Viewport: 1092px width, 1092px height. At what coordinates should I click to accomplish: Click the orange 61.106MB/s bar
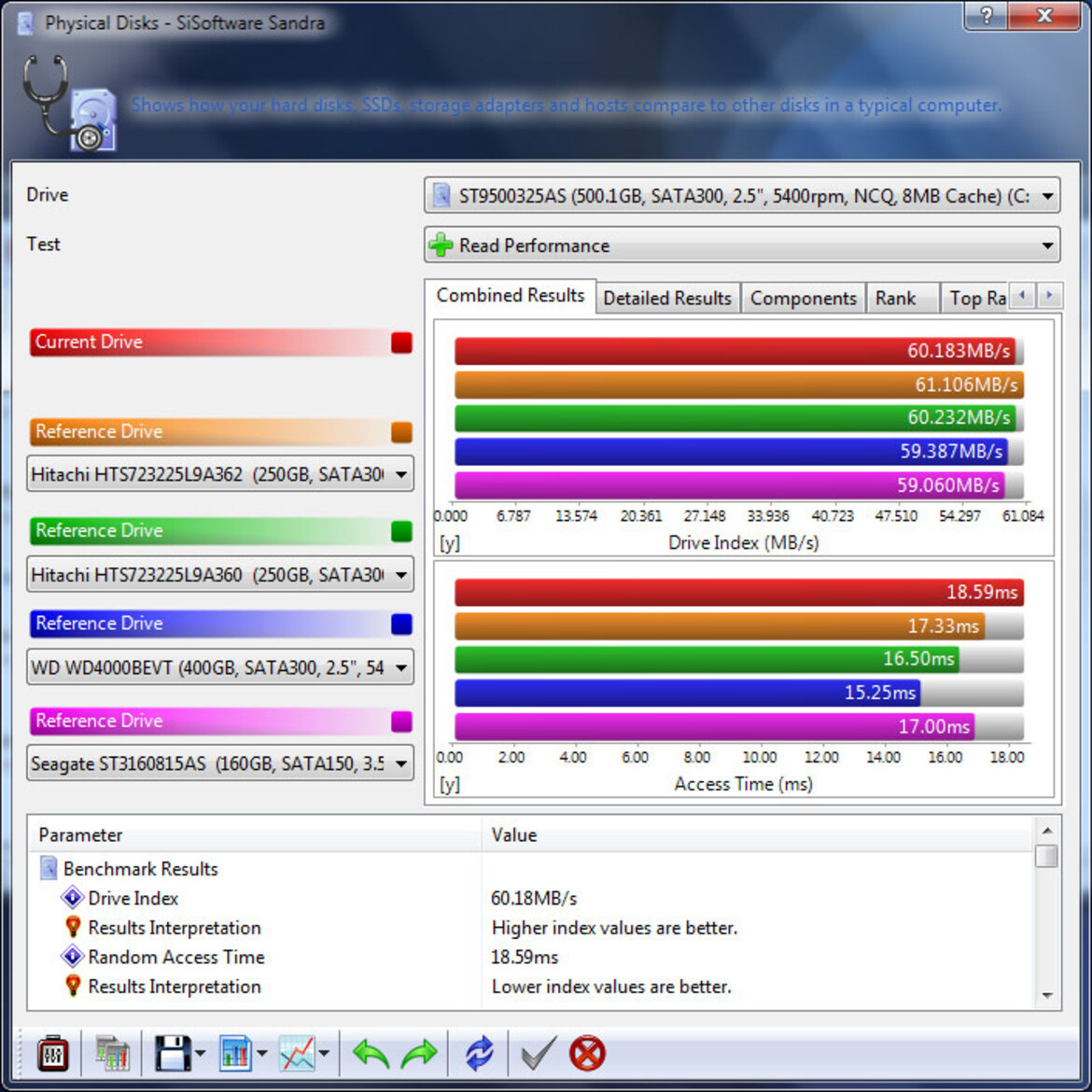pos(739,385)
